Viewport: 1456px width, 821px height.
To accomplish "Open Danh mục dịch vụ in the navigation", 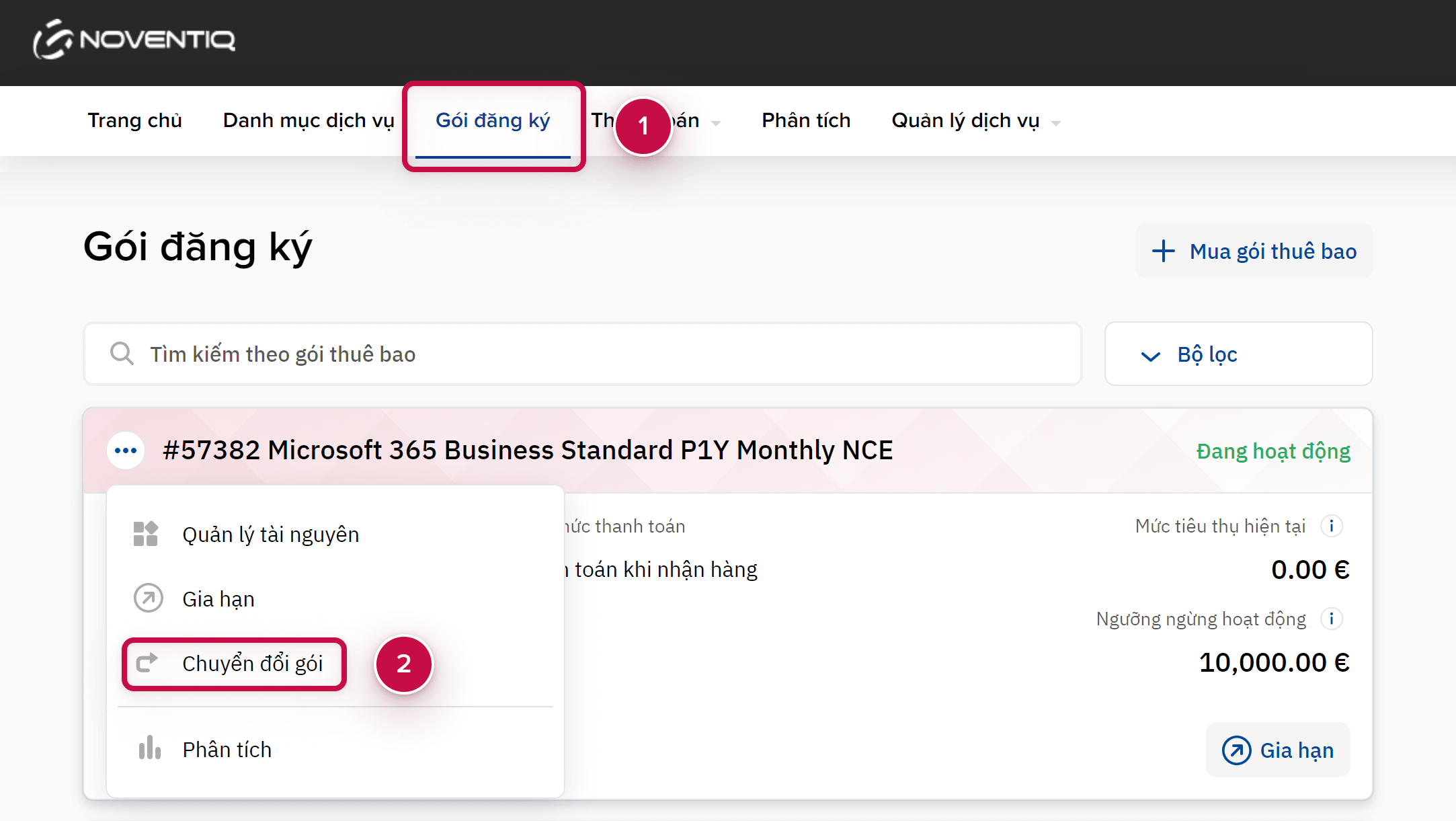I will 309,120.
